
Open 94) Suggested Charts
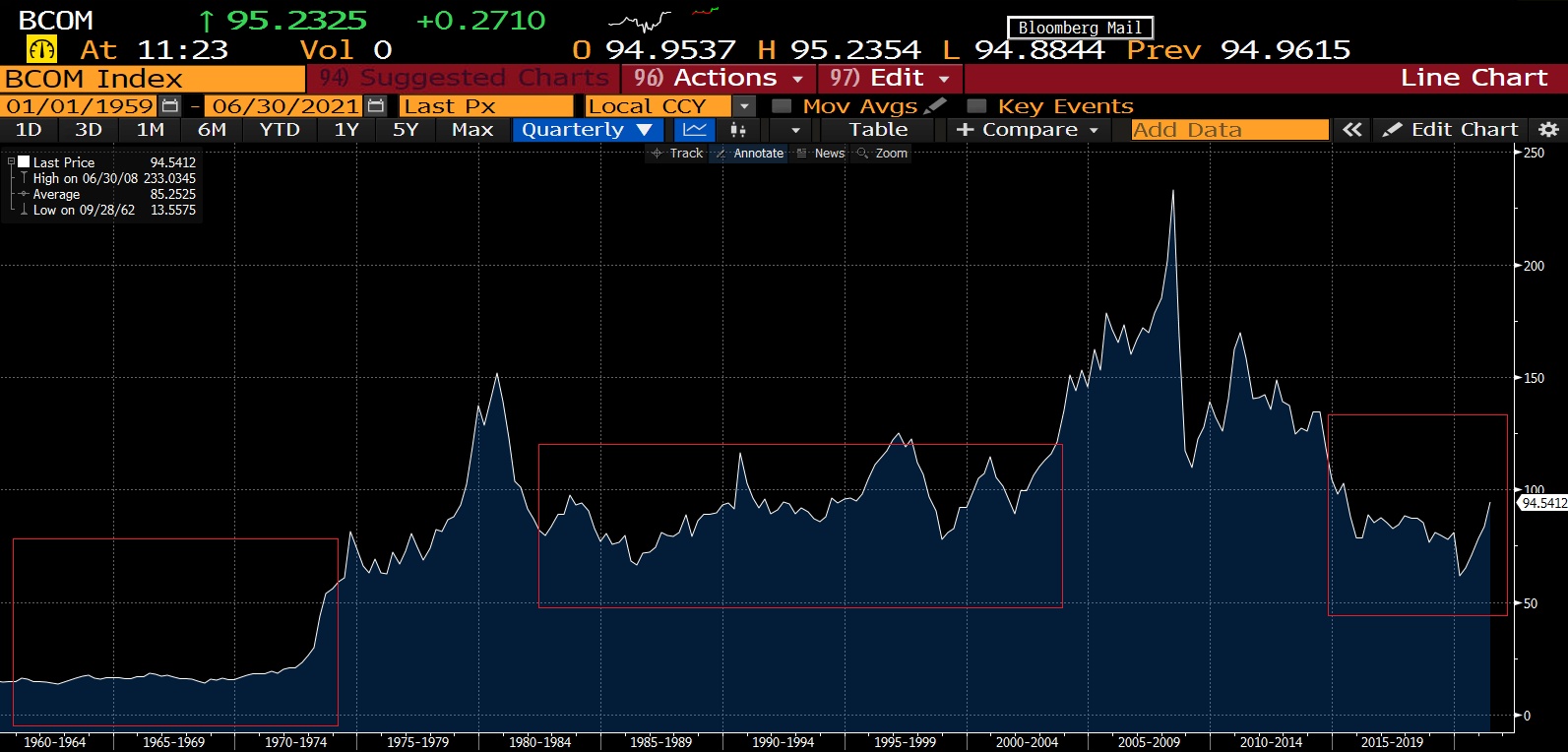[463, 78]
